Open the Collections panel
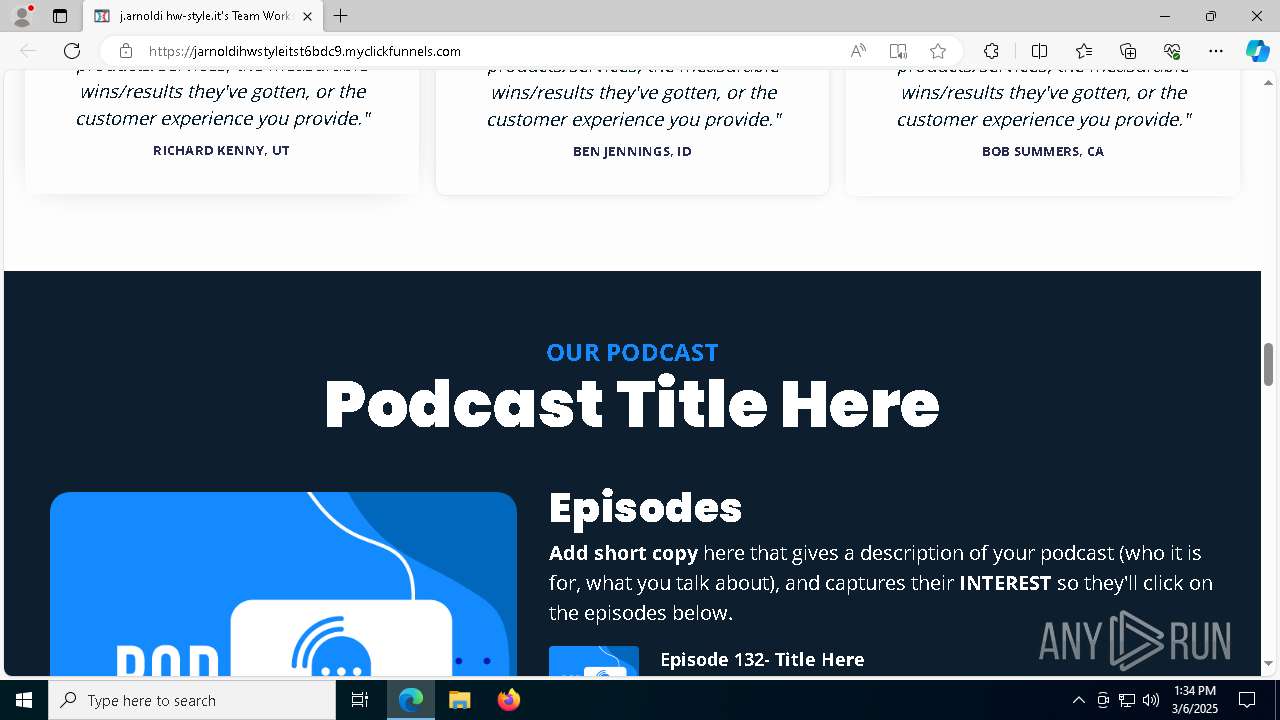 click(x=1128, y=51)
